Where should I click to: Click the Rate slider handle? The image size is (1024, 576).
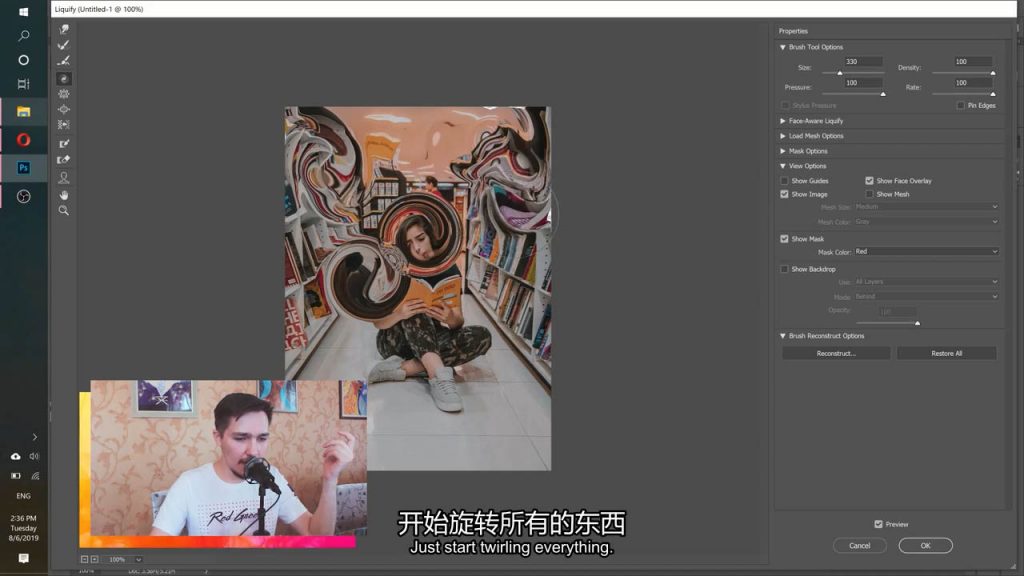993,94
